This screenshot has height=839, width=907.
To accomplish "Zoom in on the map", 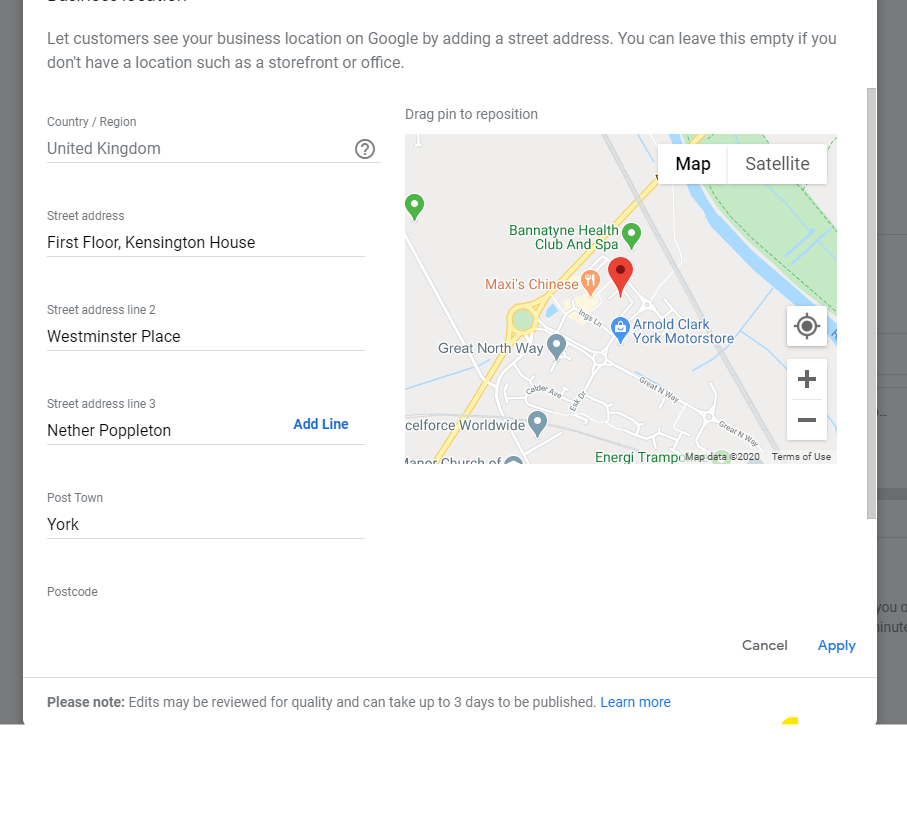I will point(806,379).
